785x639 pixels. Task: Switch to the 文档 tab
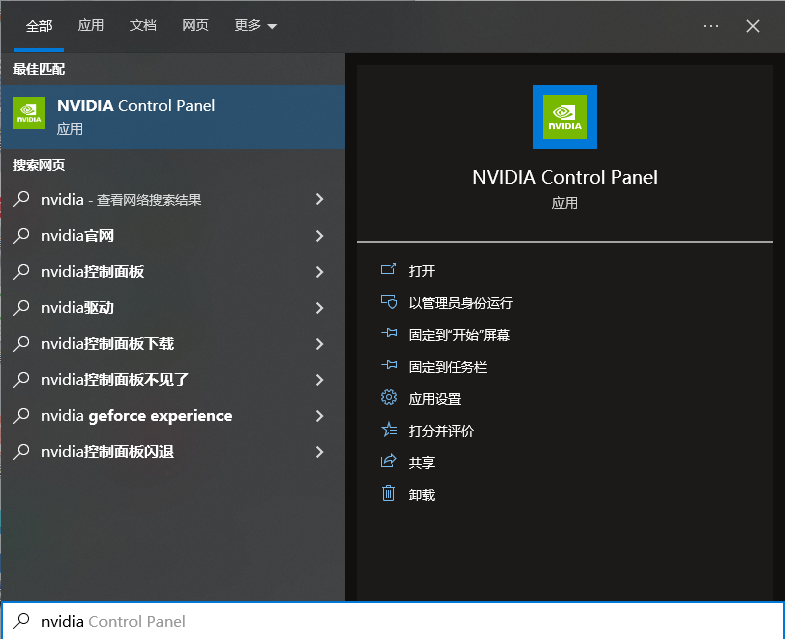pyautogui.click(x=143, y=25)
